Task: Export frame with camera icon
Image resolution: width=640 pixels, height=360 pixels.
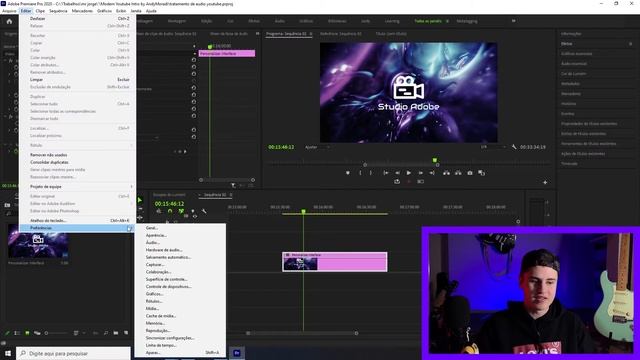Action: point(470,173)
